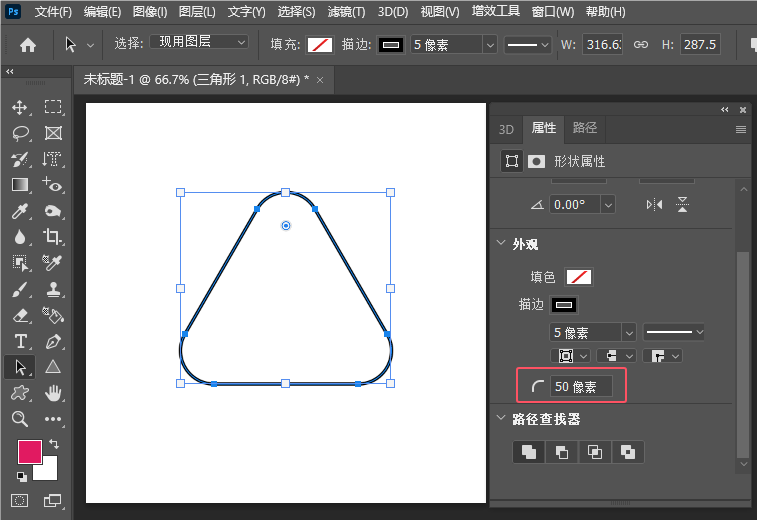Open Properties panel stroke line style dropdown

674,332
